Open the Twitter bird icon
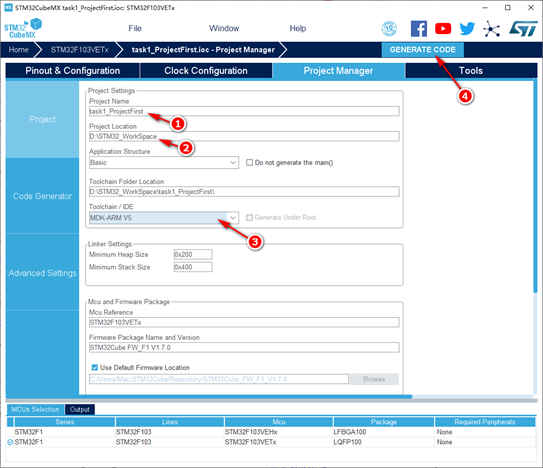Image resolution: width=543 pixels, height=468 pixels. pos(467,28)
